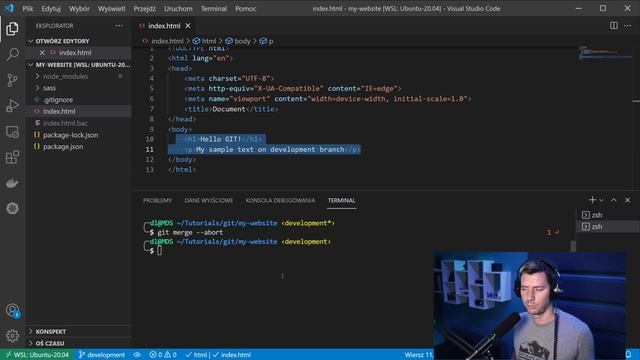Open Explorer panel more actions ellipsis
Screen dimensions: 640x360
pos(119,26)
